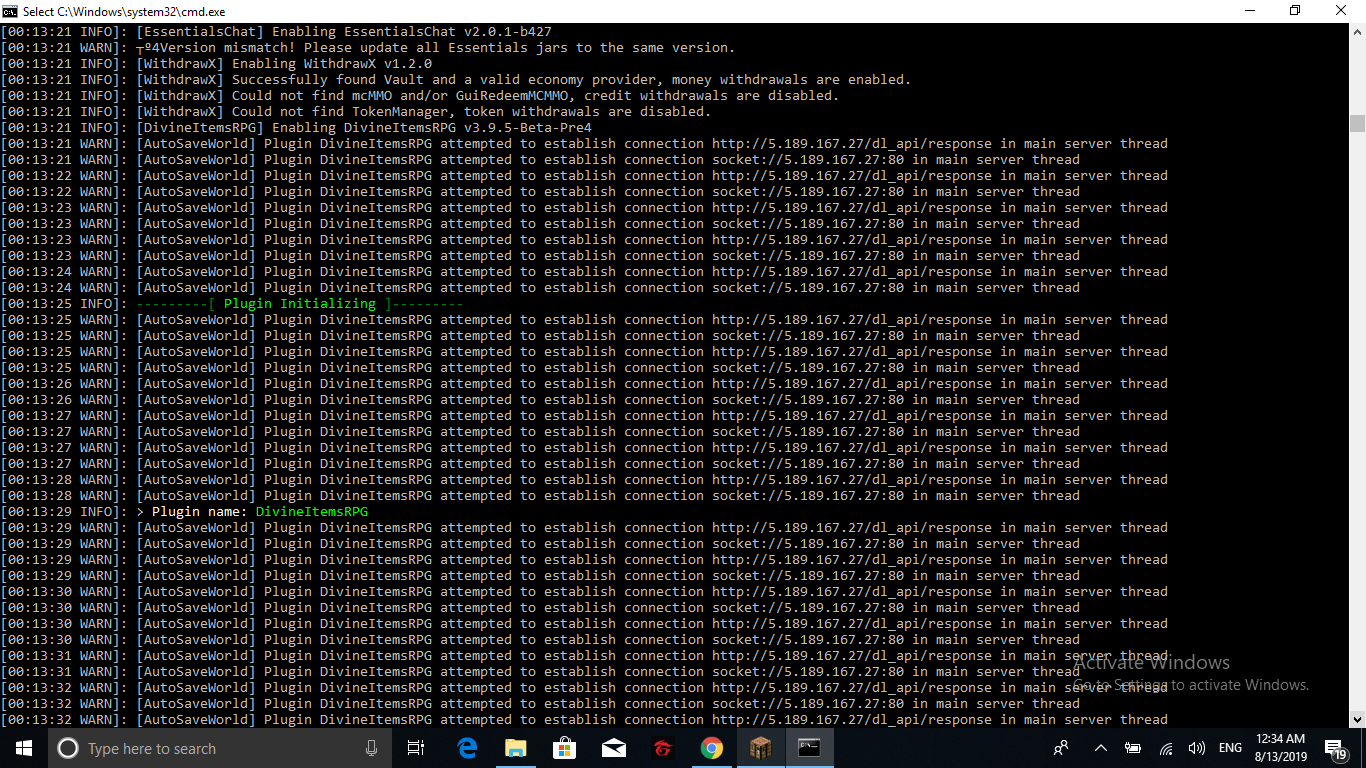Viewport: 1366px width, 768px height.
Task: Click the cmd.exe taskbar icon
Action: pyautogui.click(x=809, y=748)
